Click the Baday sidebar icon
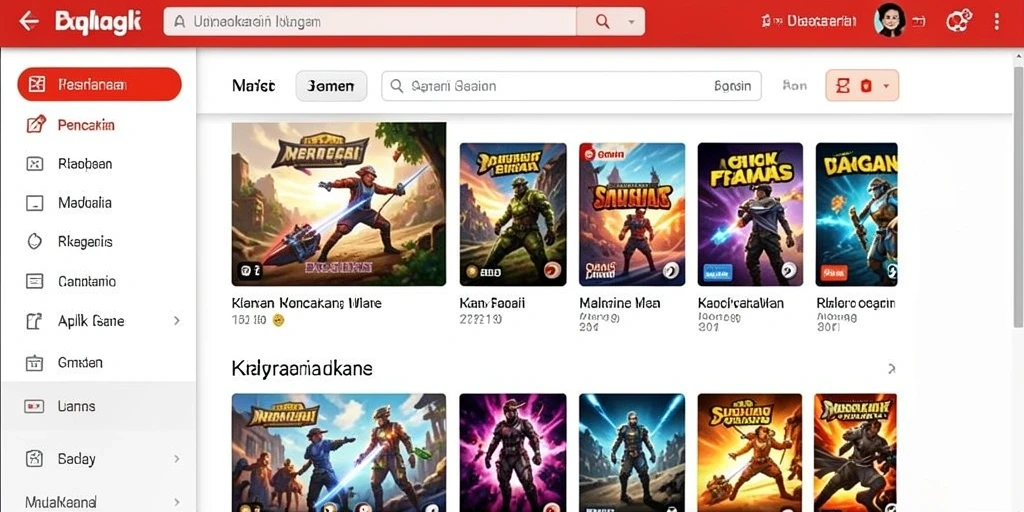 34,458
